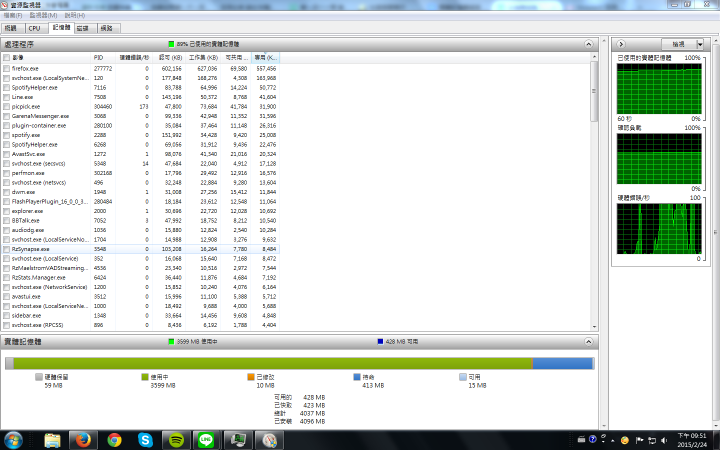Tick the checkbox for AvastSvc.exe
720x450 pixels.
click(6, 154)
